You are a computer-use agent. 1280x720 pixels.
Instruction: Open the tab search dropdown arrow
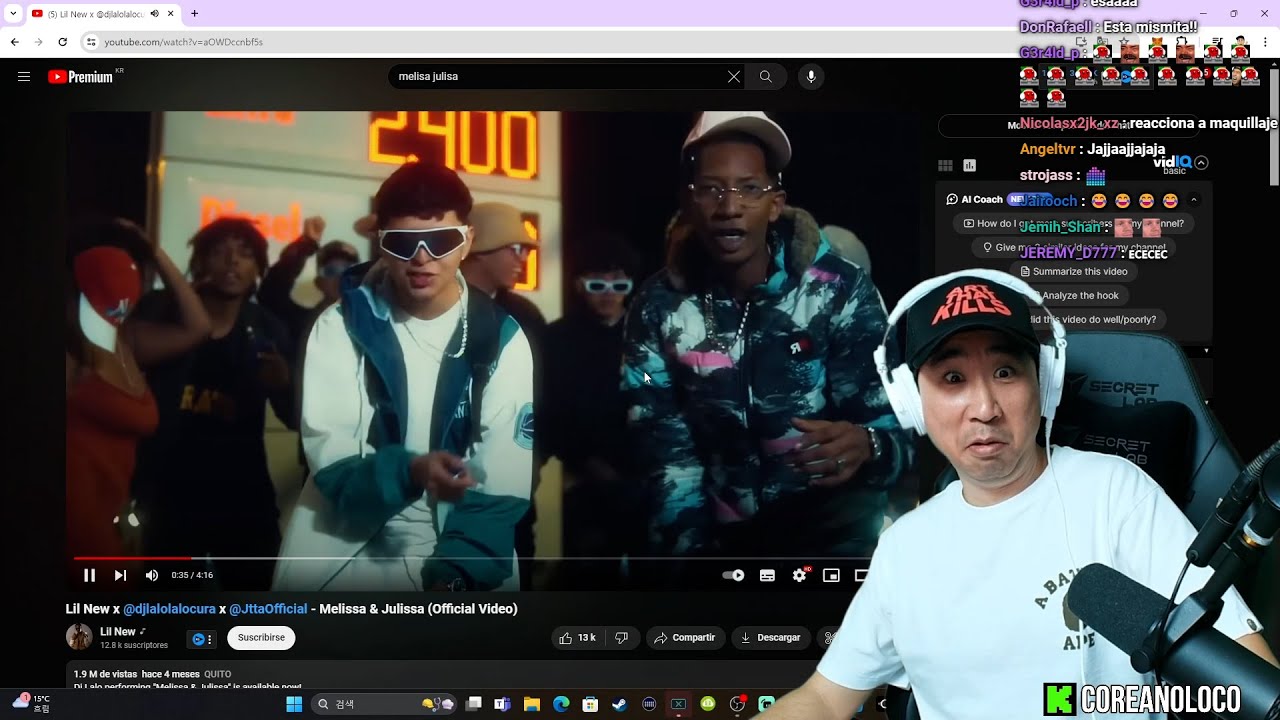click(x=12, y=13)
